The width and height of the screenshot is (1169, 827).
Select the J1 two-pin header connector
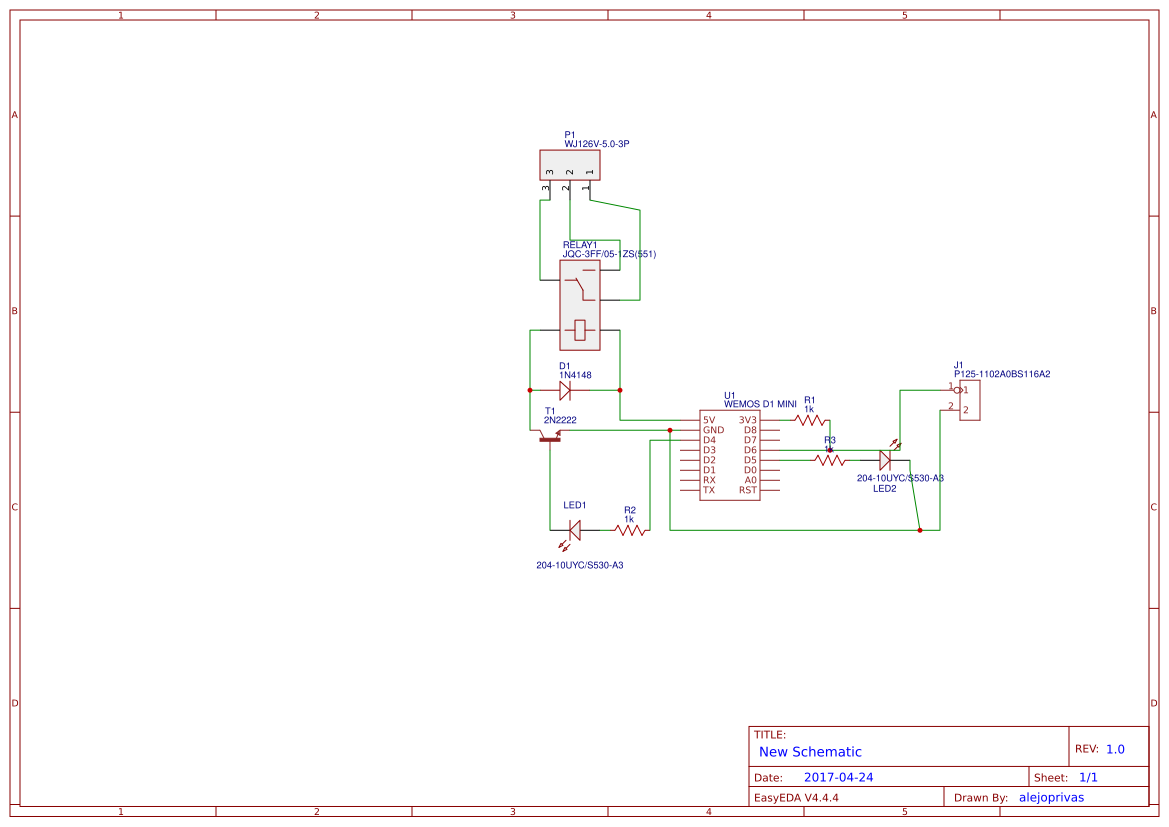969,400
